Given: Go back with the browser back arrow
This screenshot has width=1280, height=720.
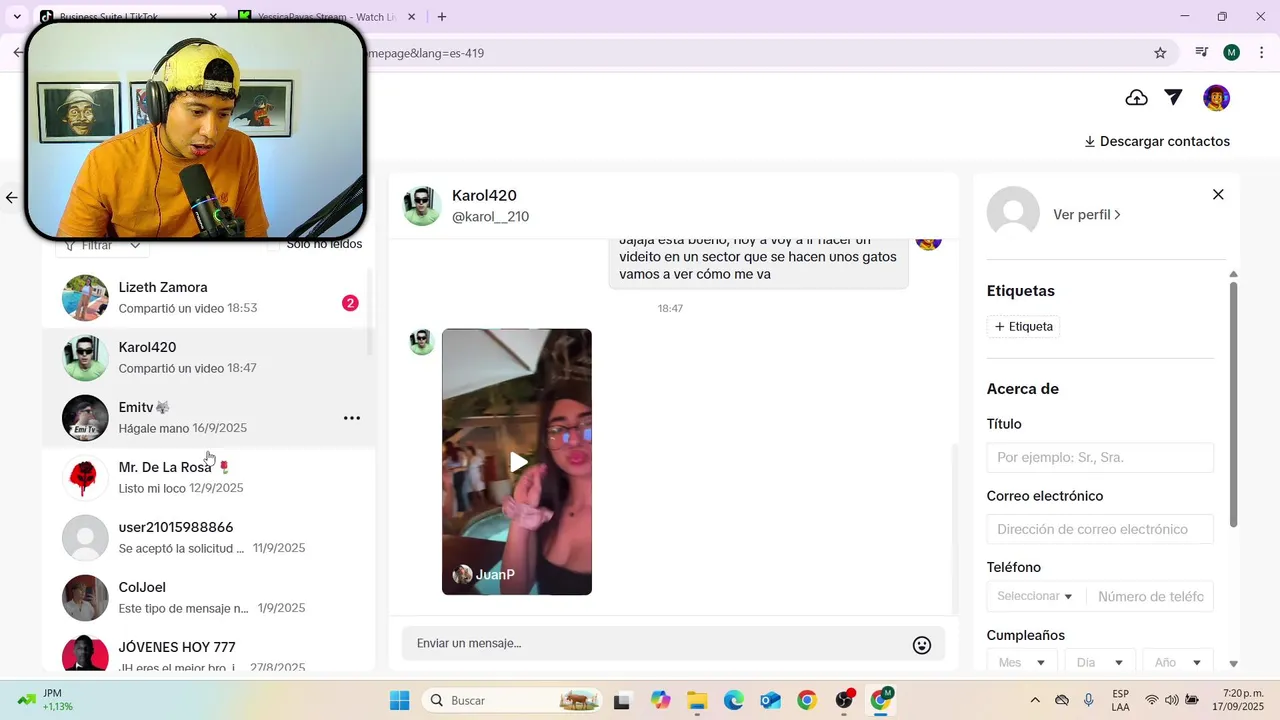Looking at the screenshot, I should click(x=17, y=53).
